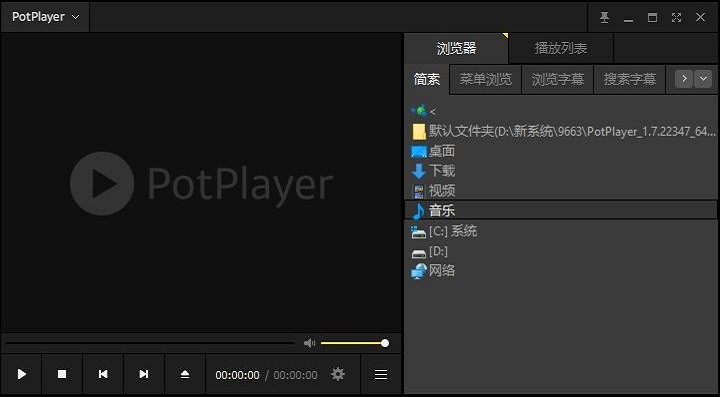Image resolution: width=720 pixels, height=397 pixels.
Task: Open the control panel gear icon
Action: (338, 375)
